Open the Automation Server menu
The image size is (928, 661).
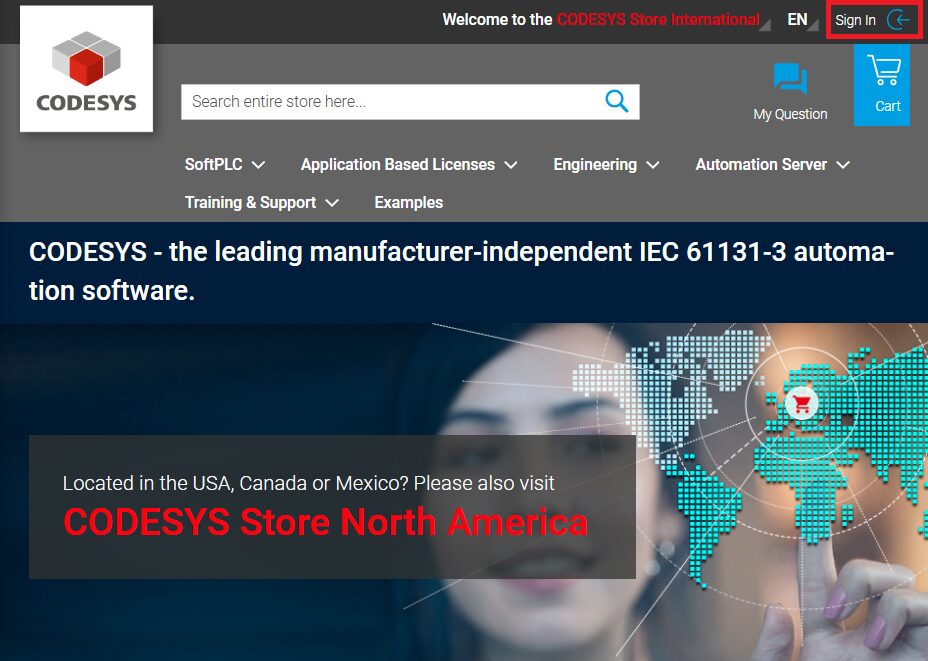pos(771,165)
